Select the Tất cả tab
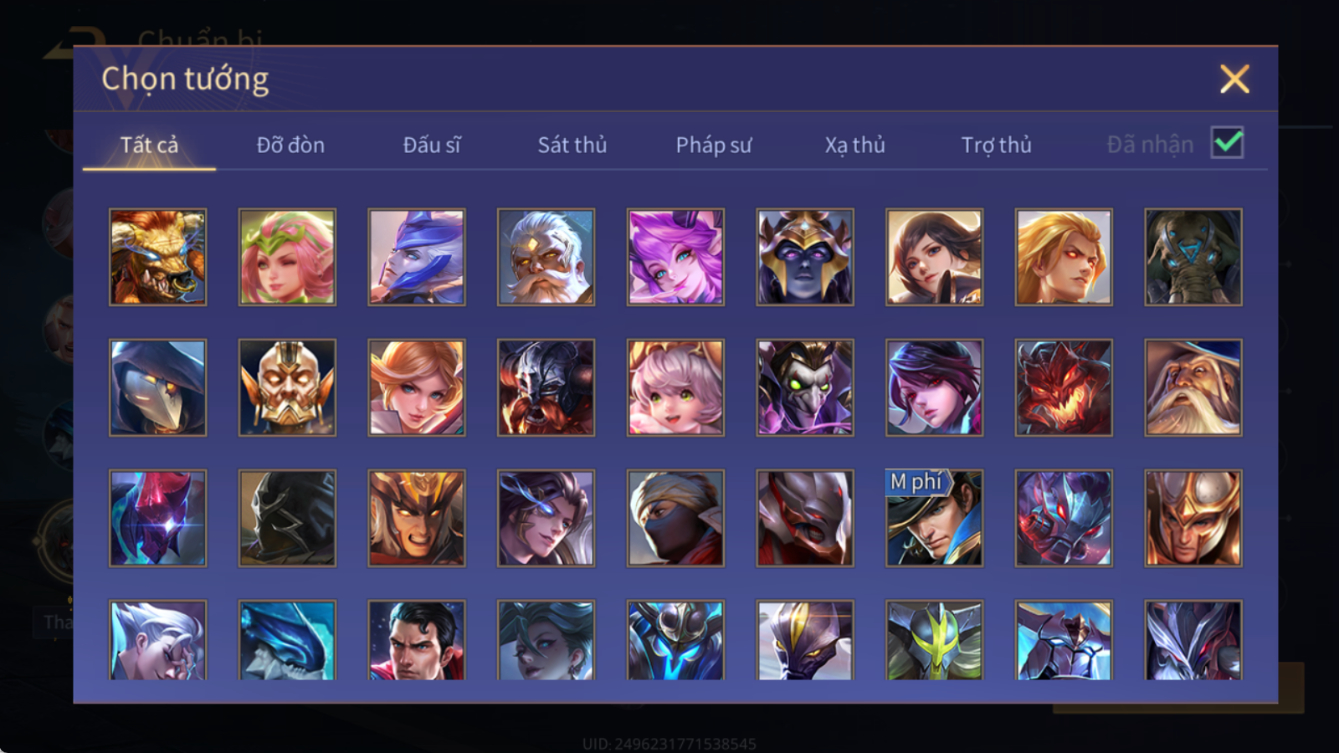1339x753 pixels. pos(149,145)
